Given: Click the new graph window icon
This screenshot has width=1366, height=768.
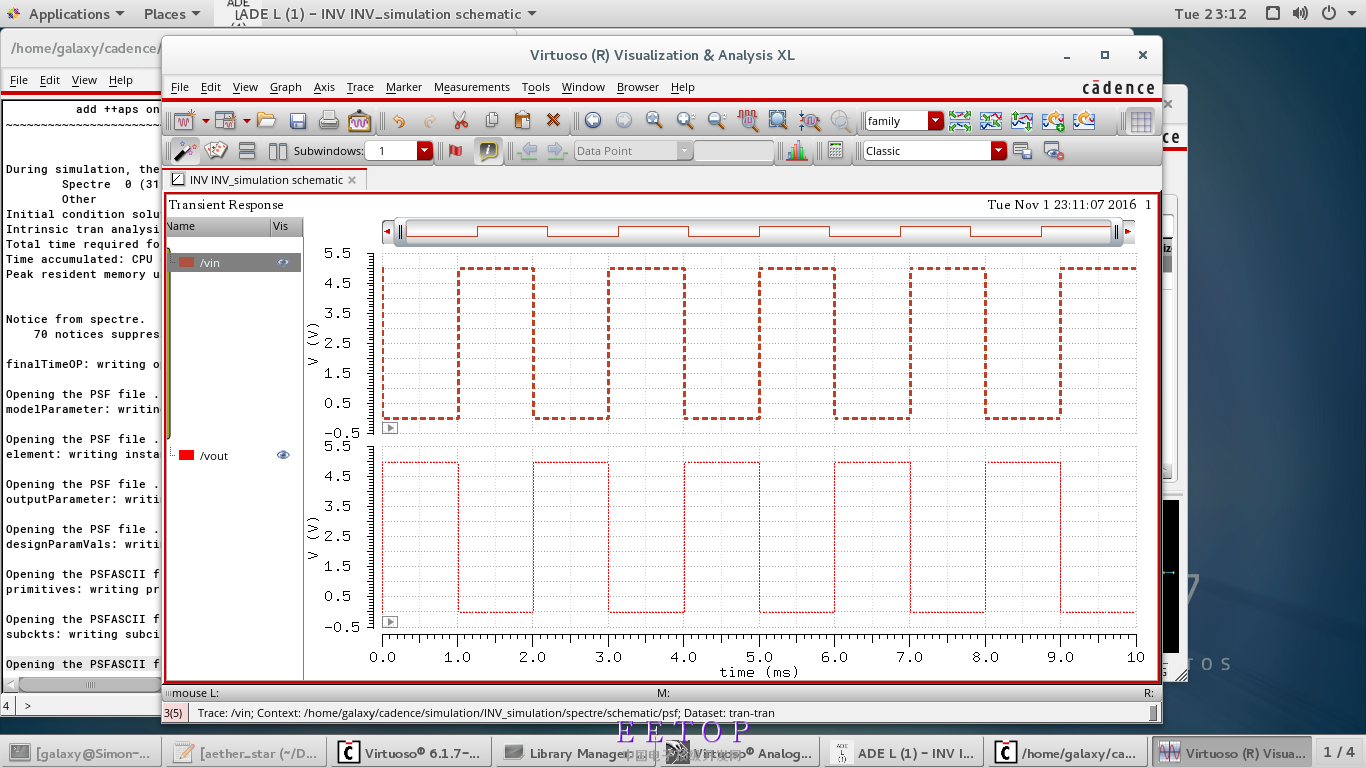Looking at the screenshot, I should [184, 121].
